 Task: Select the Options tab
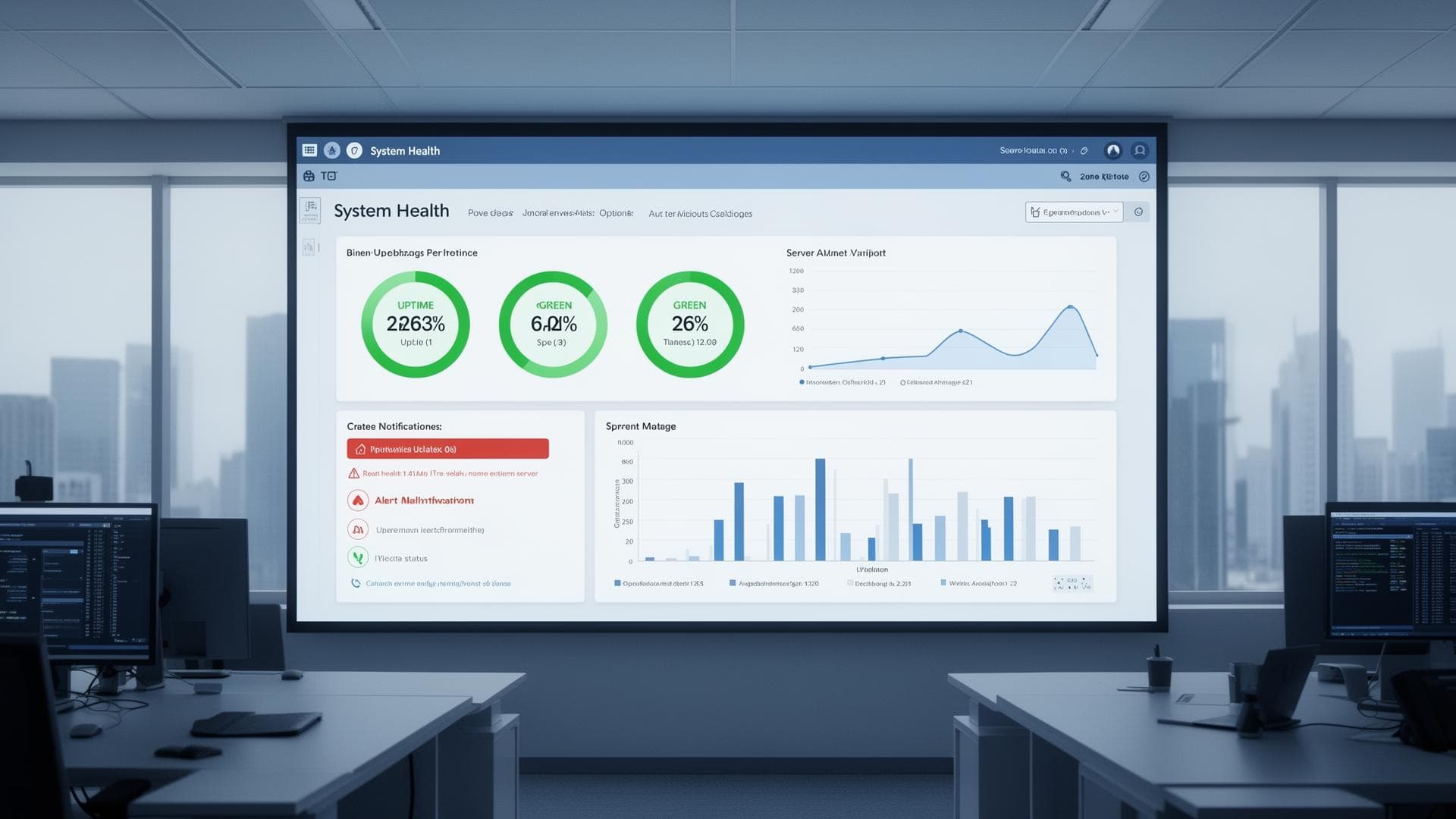pos(616,213)
